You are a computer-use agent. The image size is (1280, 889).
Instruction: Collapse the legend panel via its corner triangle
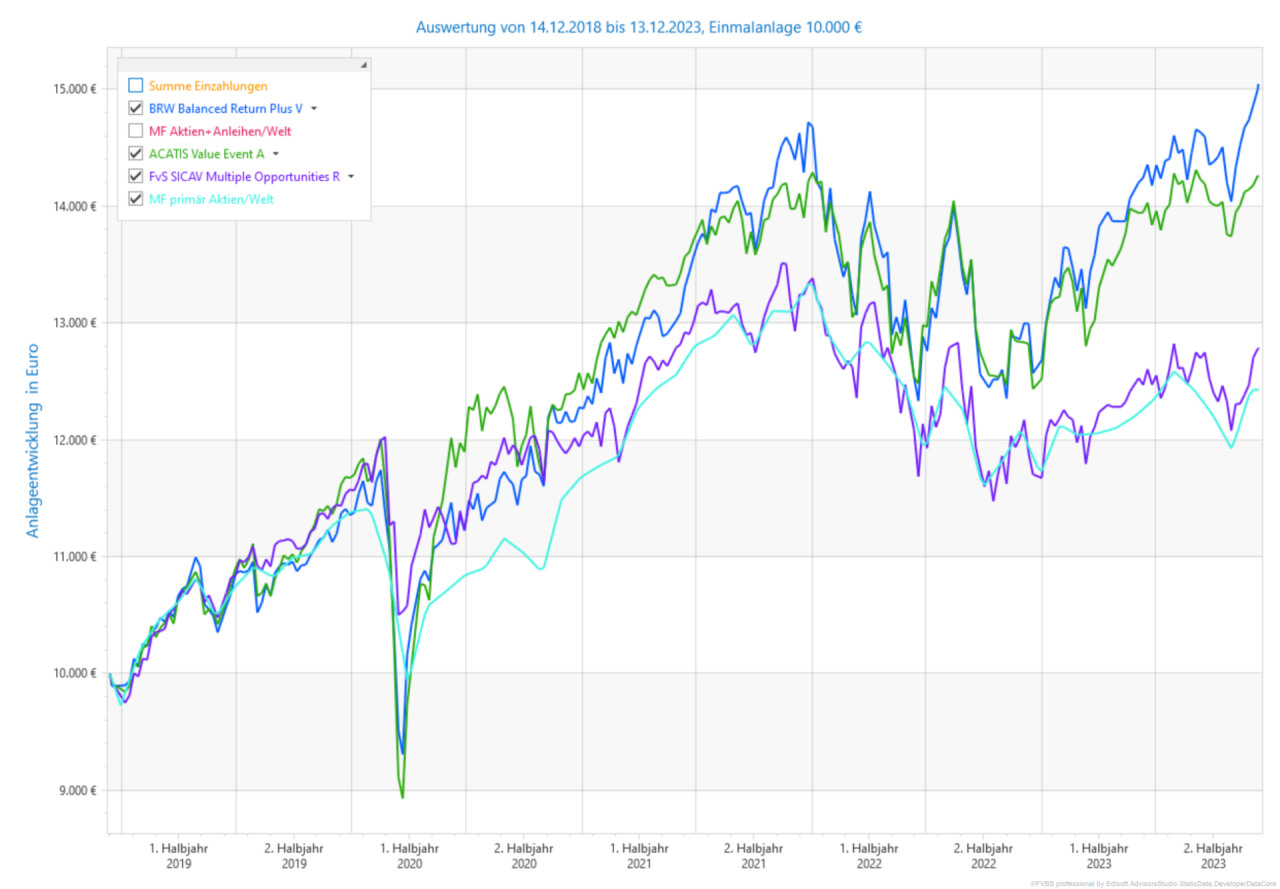tap(364, 63)
